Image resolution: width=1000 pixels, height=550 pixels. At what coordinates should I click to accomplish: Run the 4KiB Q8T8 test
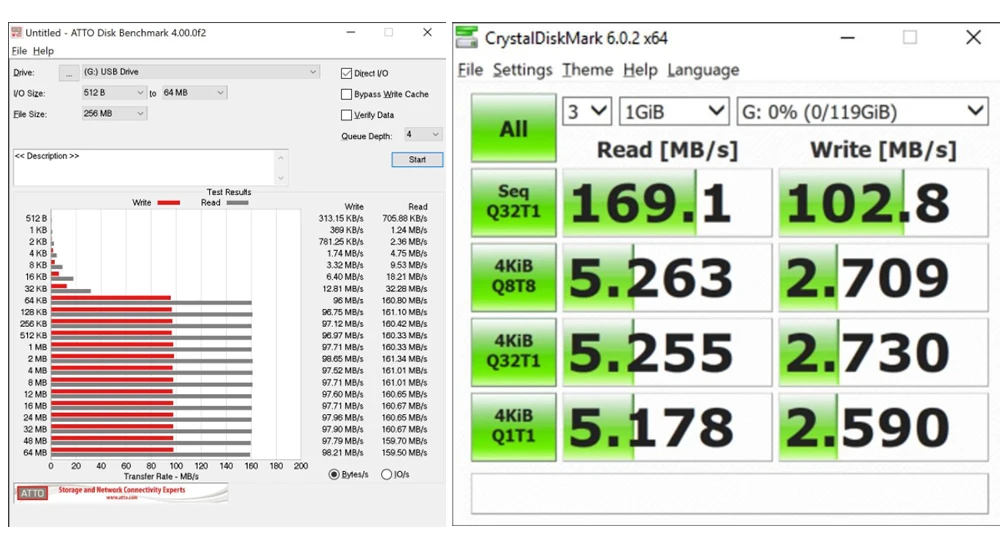(x=513, y=277)
